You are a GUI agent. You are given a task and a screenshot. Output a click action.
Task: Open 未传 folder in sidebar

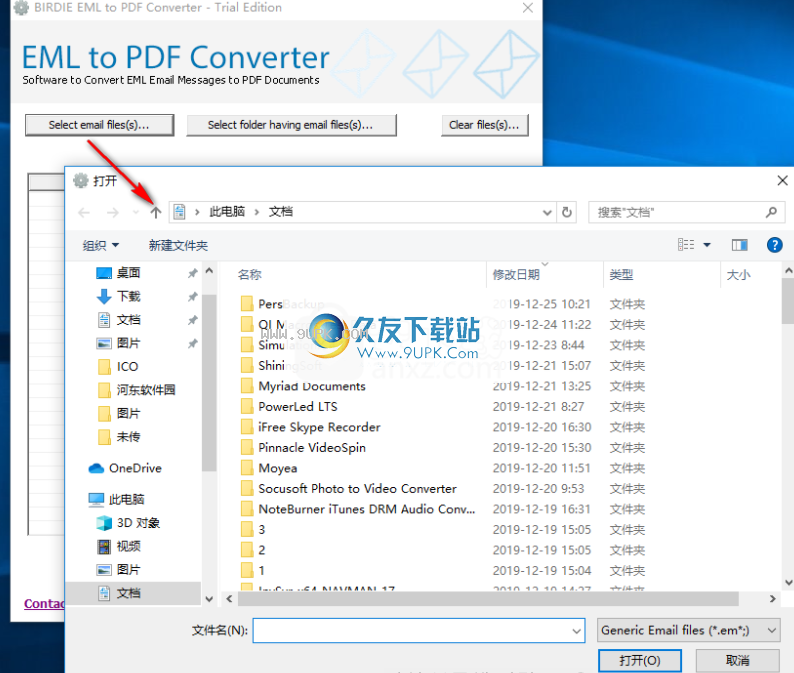tap(128, 437)
